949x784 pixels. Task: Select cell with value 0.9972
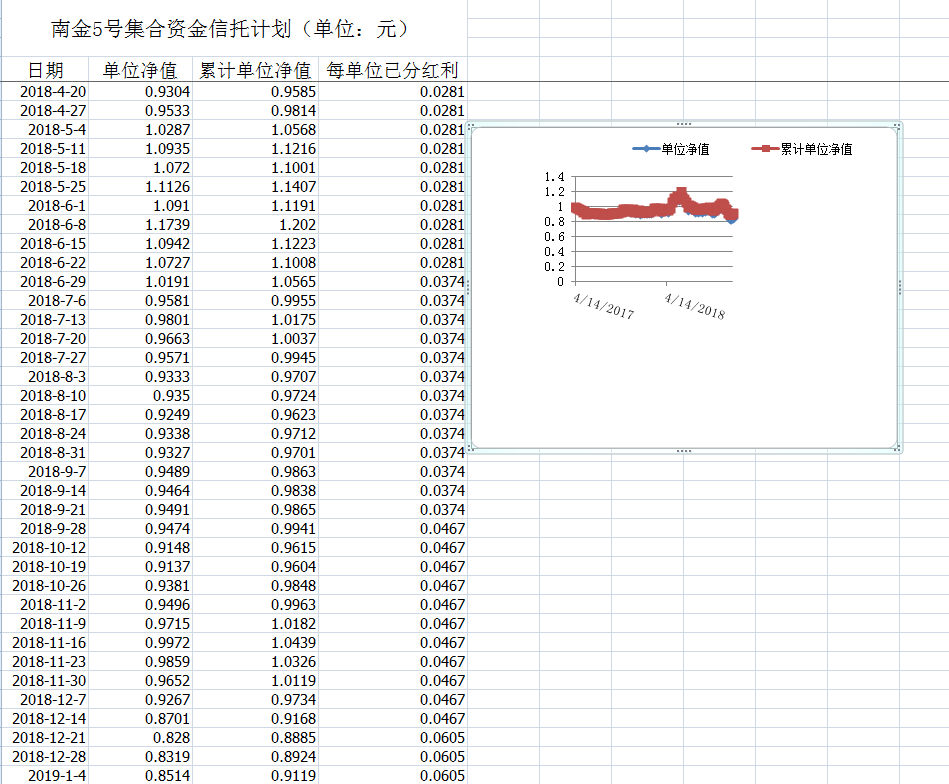pos(140,642)
